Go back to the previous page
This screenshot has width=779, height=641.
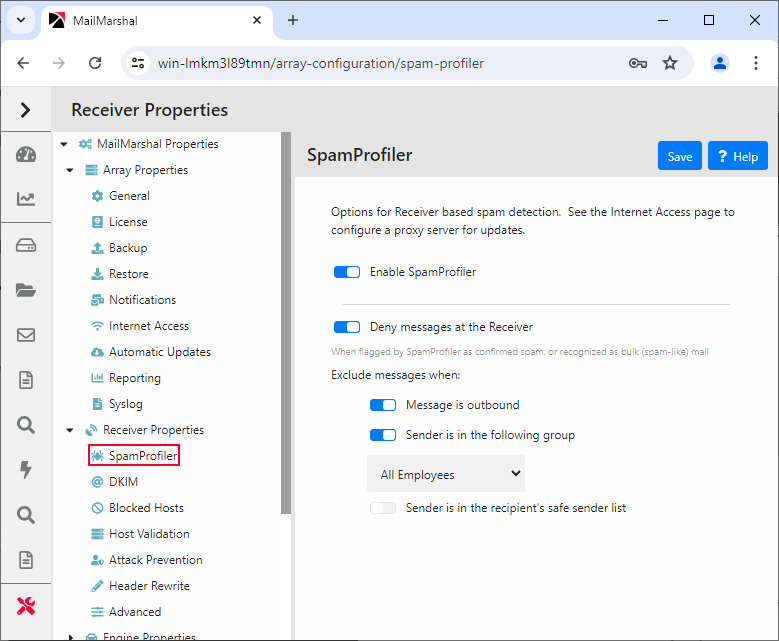pyautogui.click(x=23, y=63)
